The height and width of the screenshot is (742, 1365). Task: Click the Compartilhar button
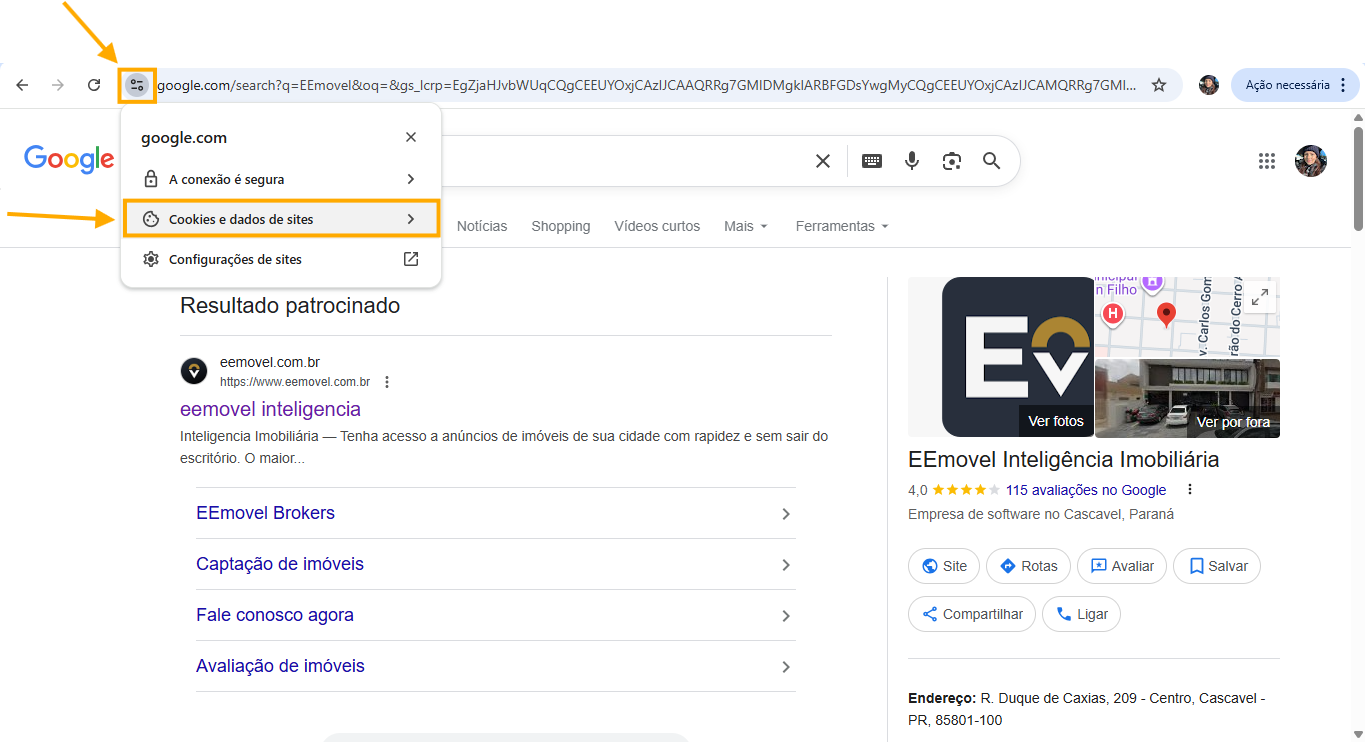972,614
